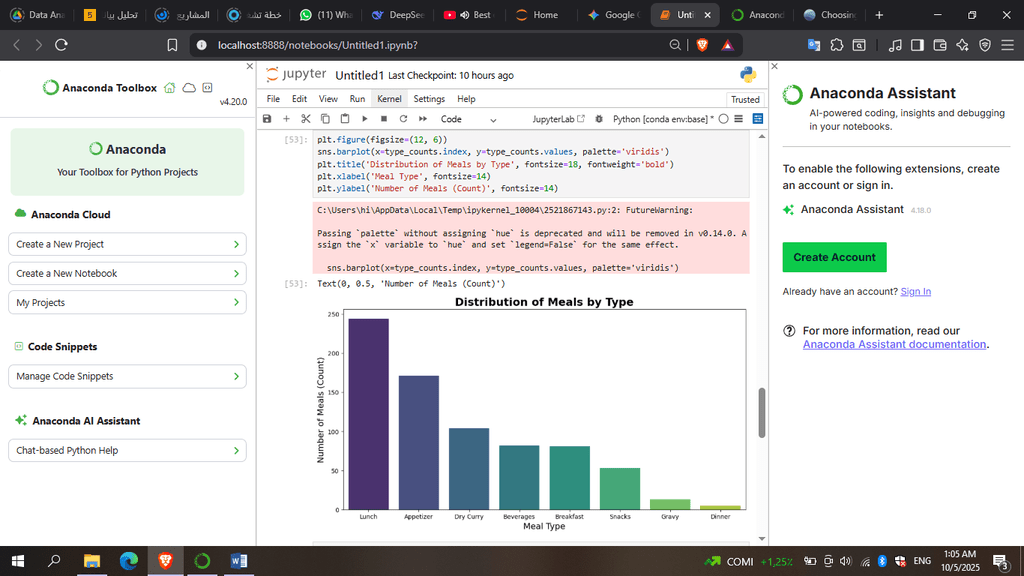Click the green Create Account button
The height and width of the screenshot is (576, 1024).
point(834,257)
